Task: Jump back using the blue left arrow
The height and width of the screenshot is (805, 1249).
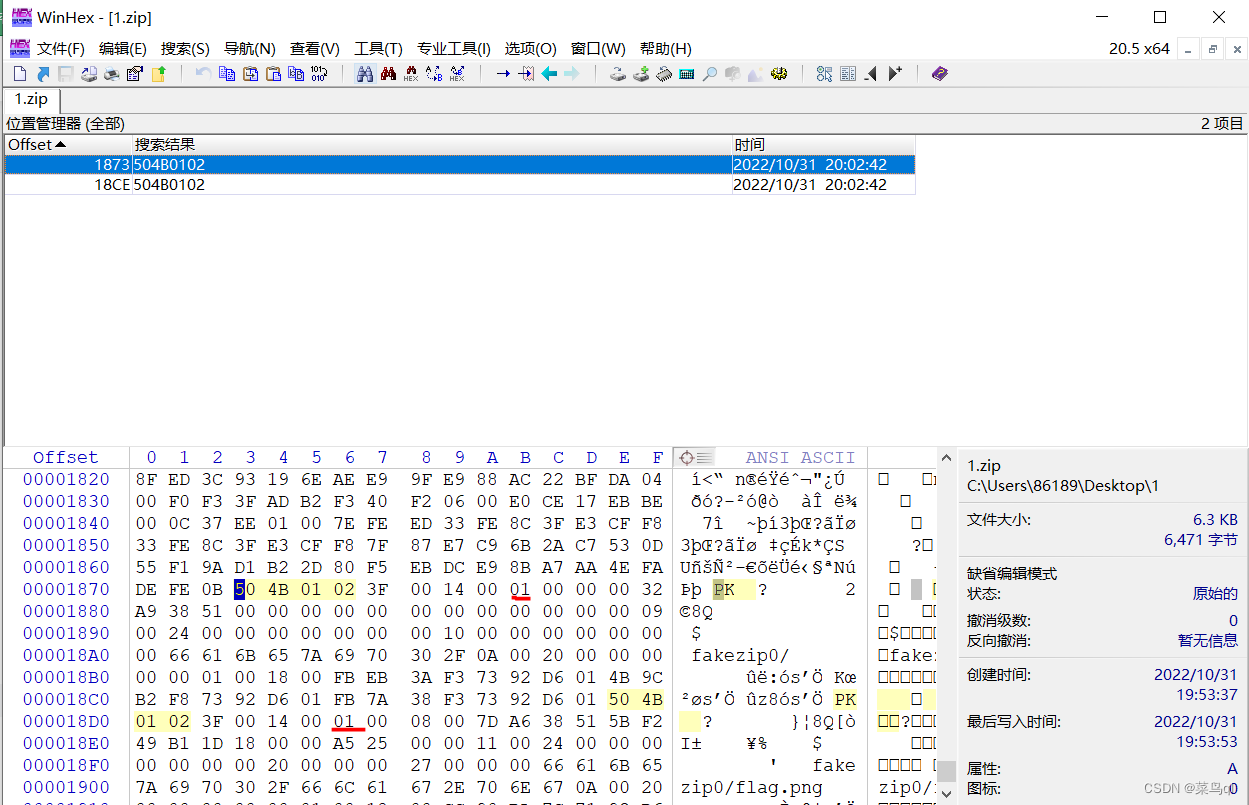Action: [549, 73]
